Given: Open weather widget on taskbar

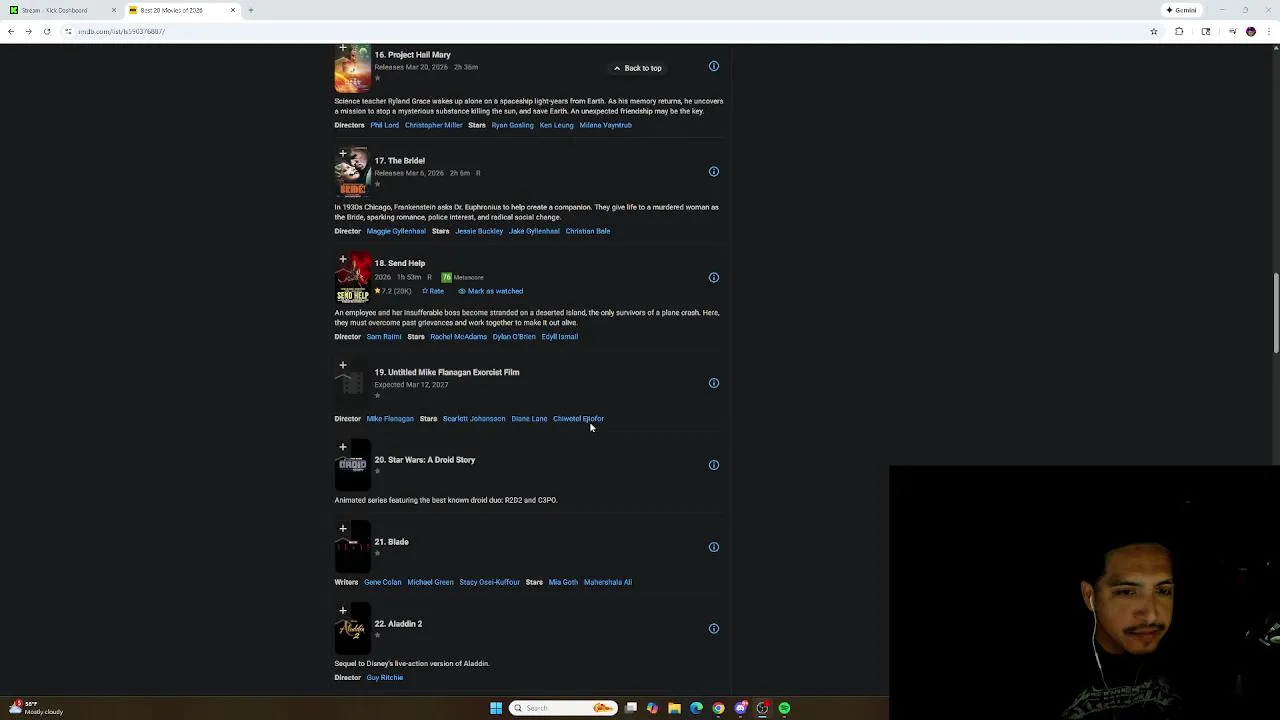Looking at the screenshot, I should click(x=36, y=708).
